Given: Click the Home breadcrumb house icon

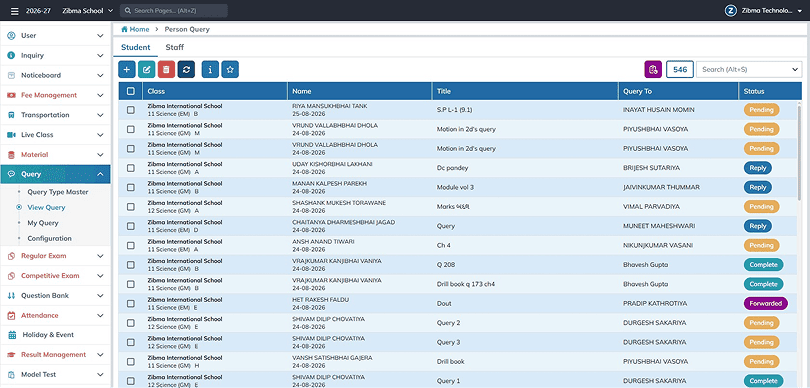Looking at the screenshot, I should pyautogui.click(x=124, y=29).
